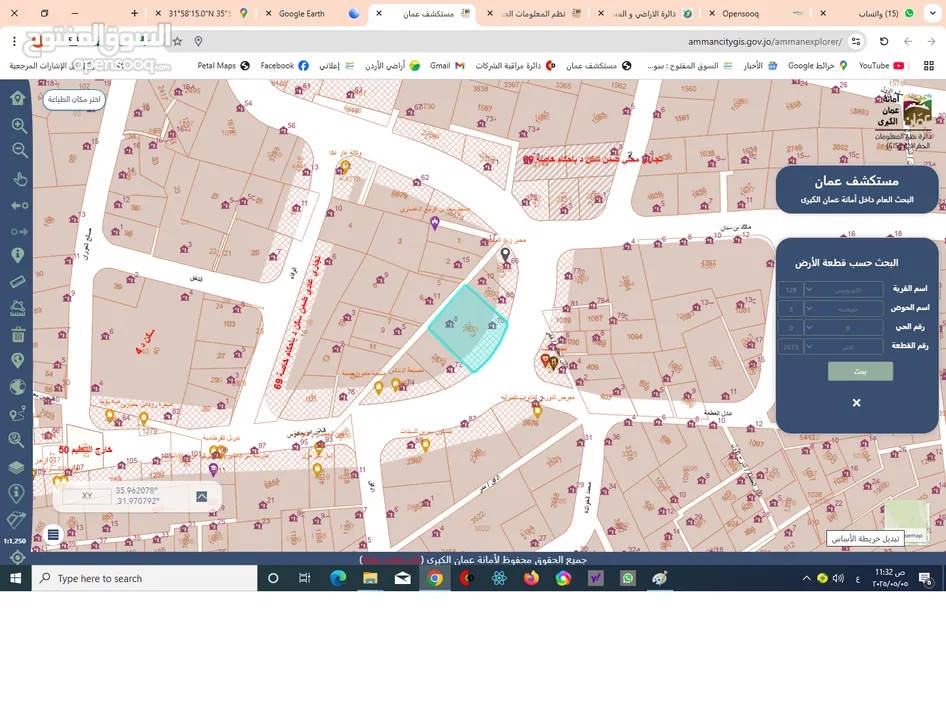946x720 pixels.
Task: Click the Windows Start button
Action: tap(16, 578)
